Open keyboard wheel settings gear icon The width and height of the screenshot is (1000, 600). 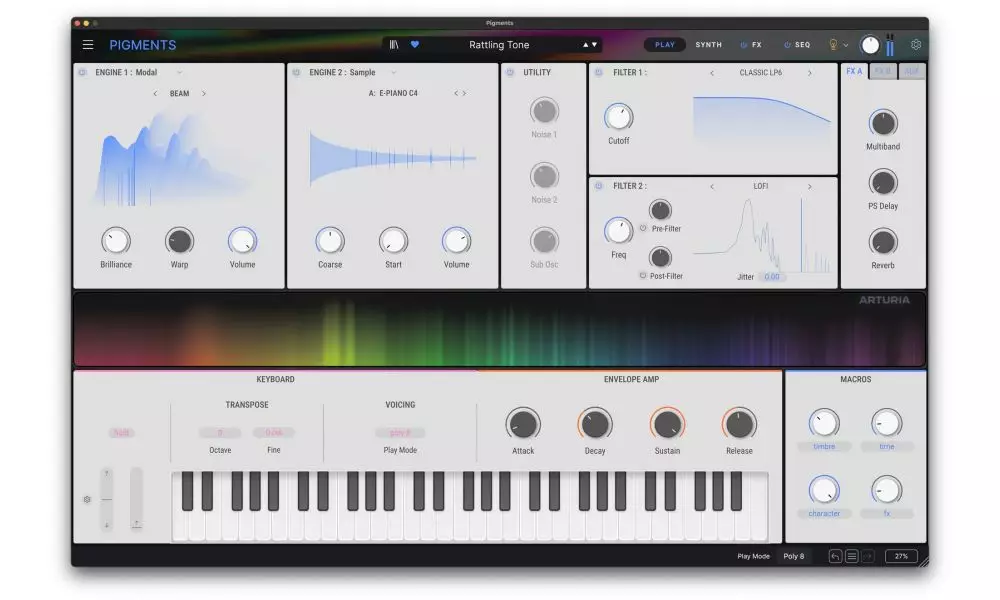[x=87, y=499]
